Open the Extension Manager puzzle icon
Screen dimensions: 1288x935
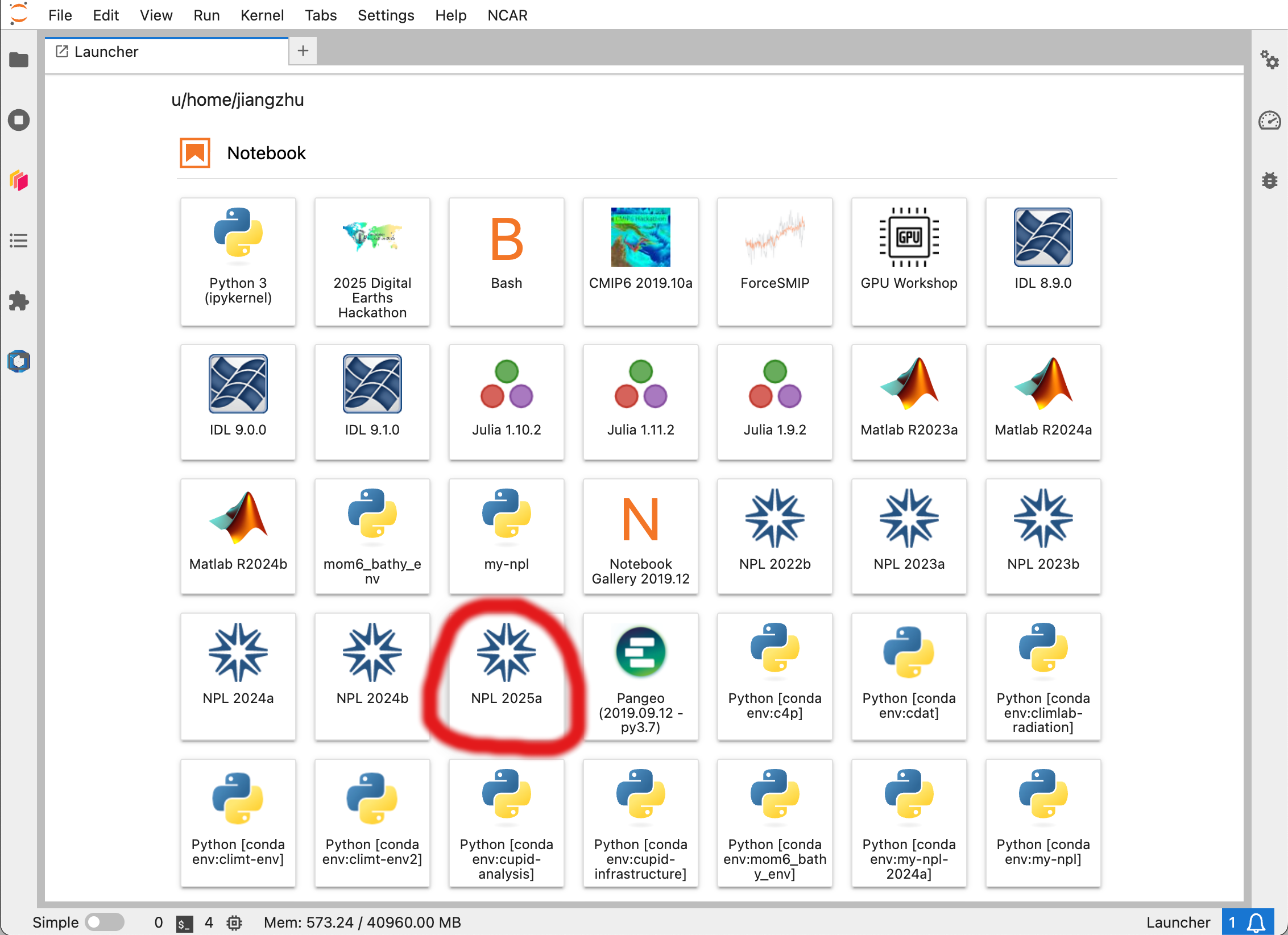[19, 301]
